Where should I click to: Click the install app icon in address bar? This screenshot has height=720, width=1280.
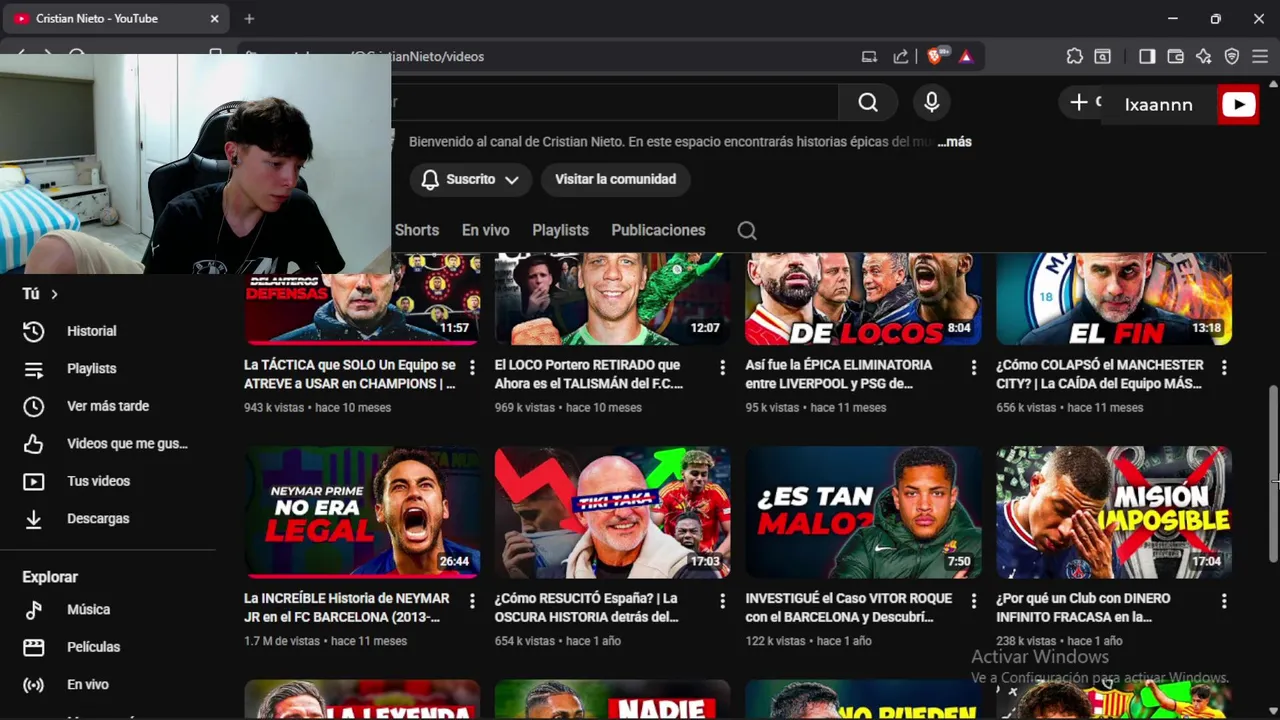[869, 57]
